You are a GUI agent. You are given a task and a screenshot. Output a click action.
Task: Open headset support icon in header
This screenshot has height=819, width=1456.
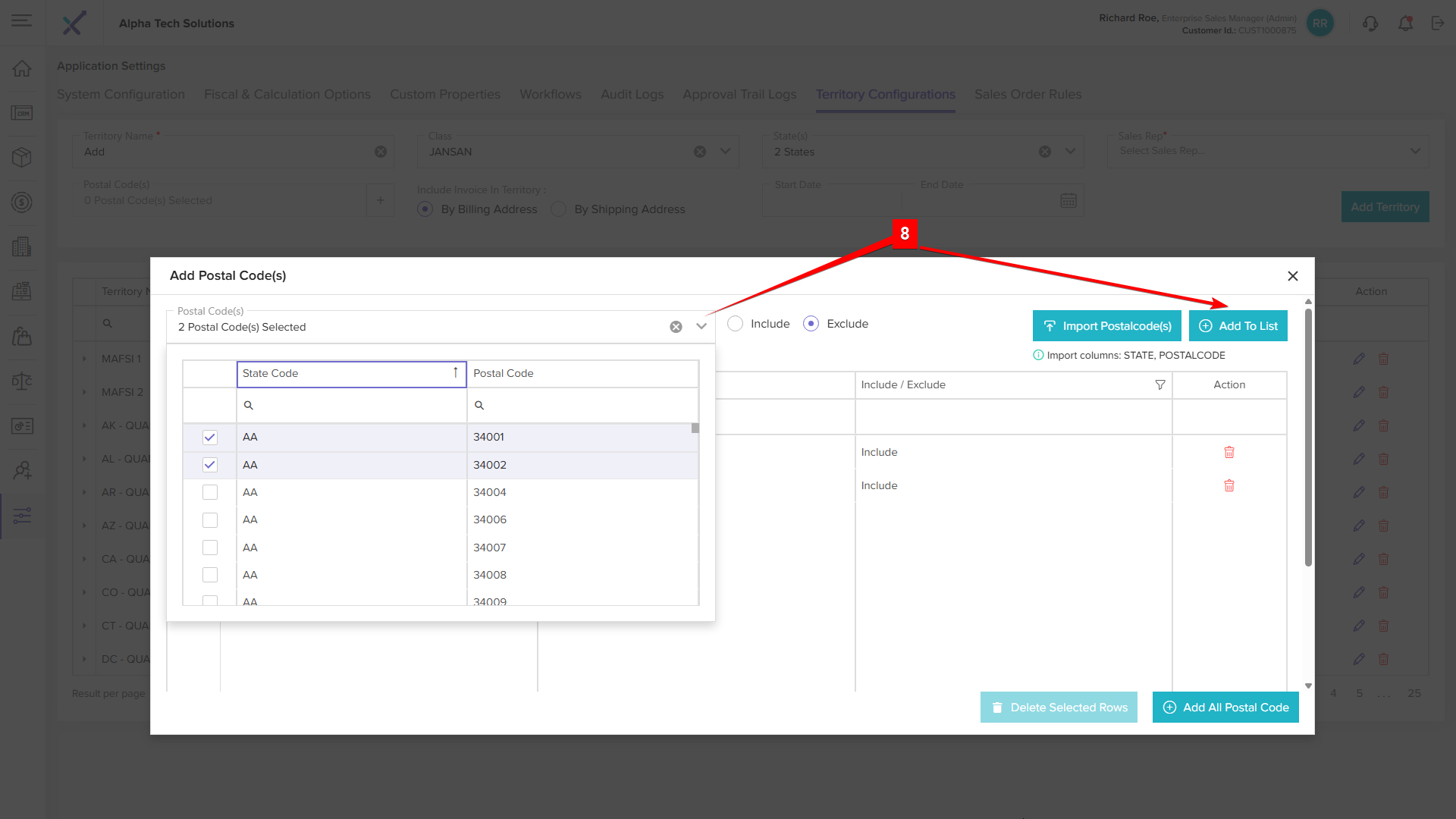coord(1370,24)
